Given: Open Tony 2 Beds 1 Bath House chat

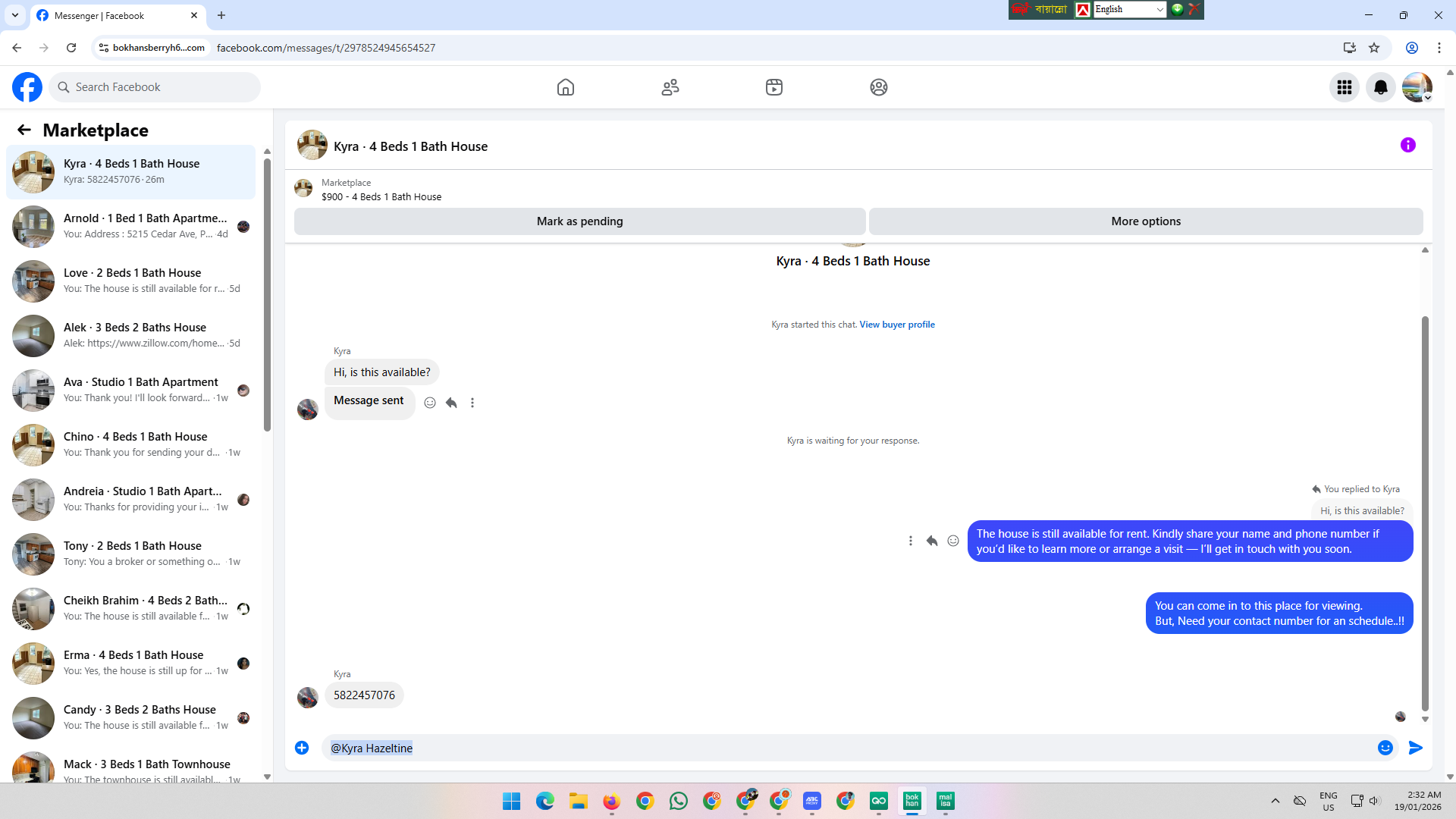Looking at the screenshot, I should pos(131,554).
